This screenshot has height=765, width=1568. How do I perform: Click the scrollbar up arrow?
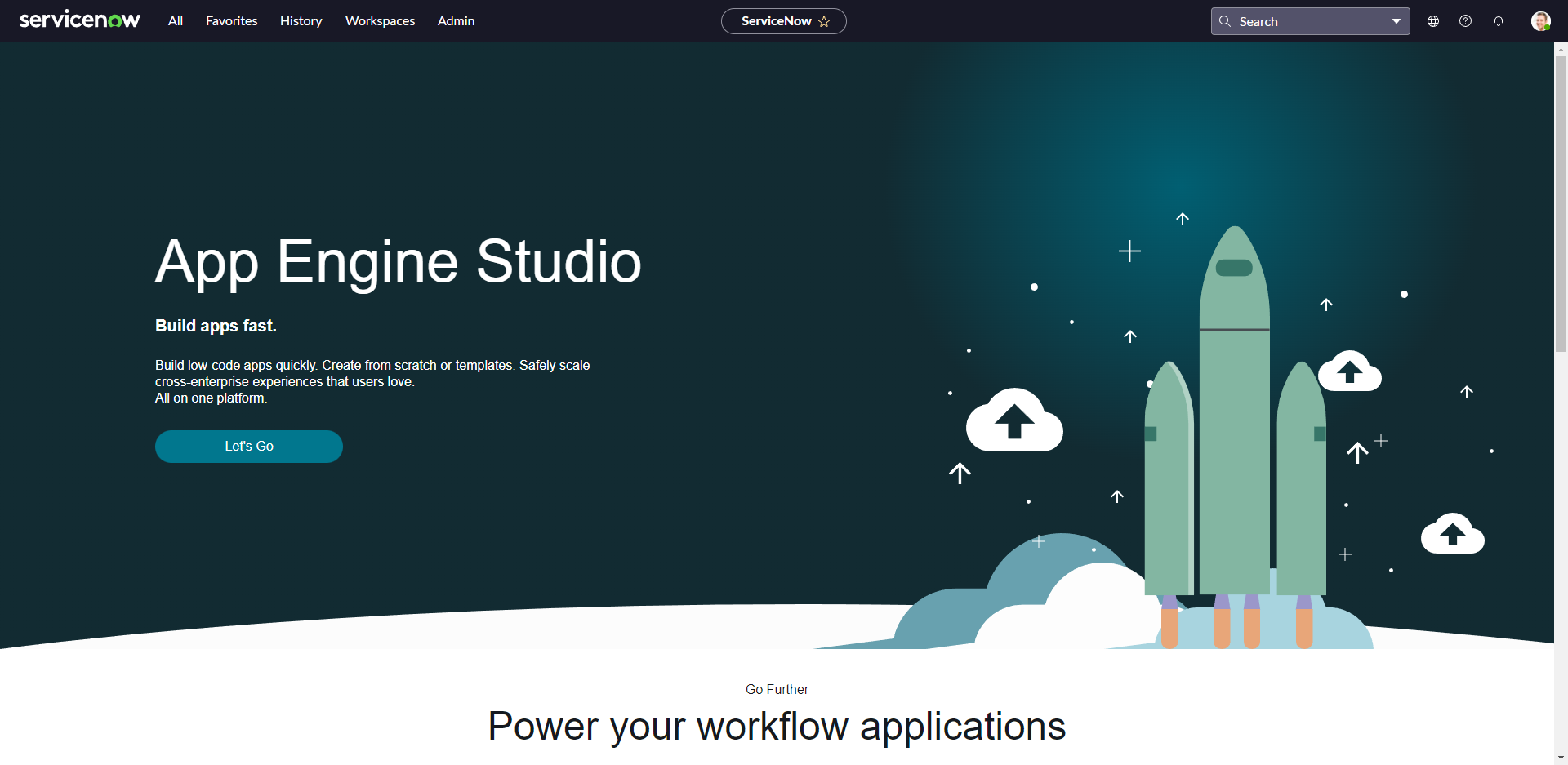[1561, 50]
